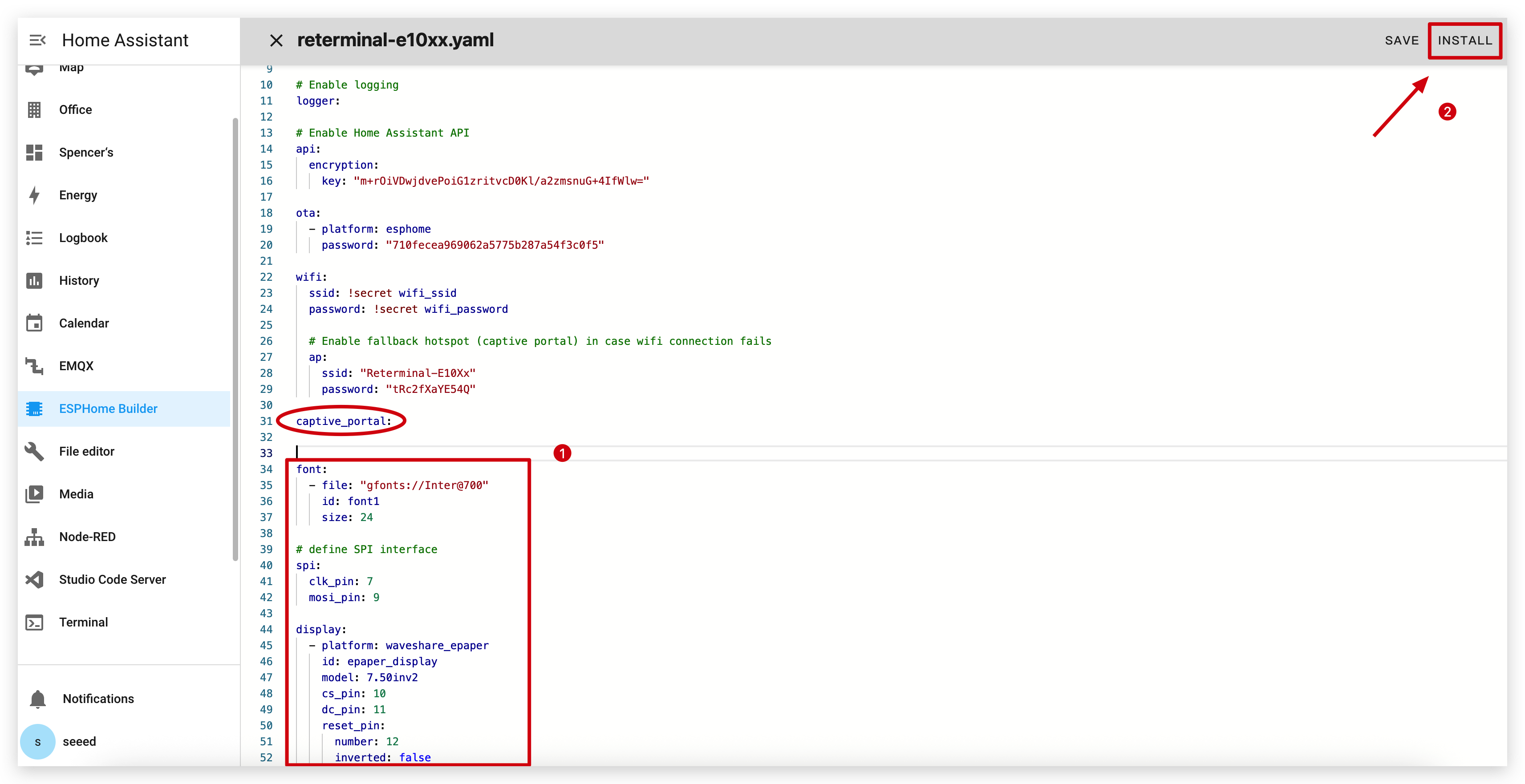Click the ota password value
This screenshot has width=1525, height=784.
point(495,245)
